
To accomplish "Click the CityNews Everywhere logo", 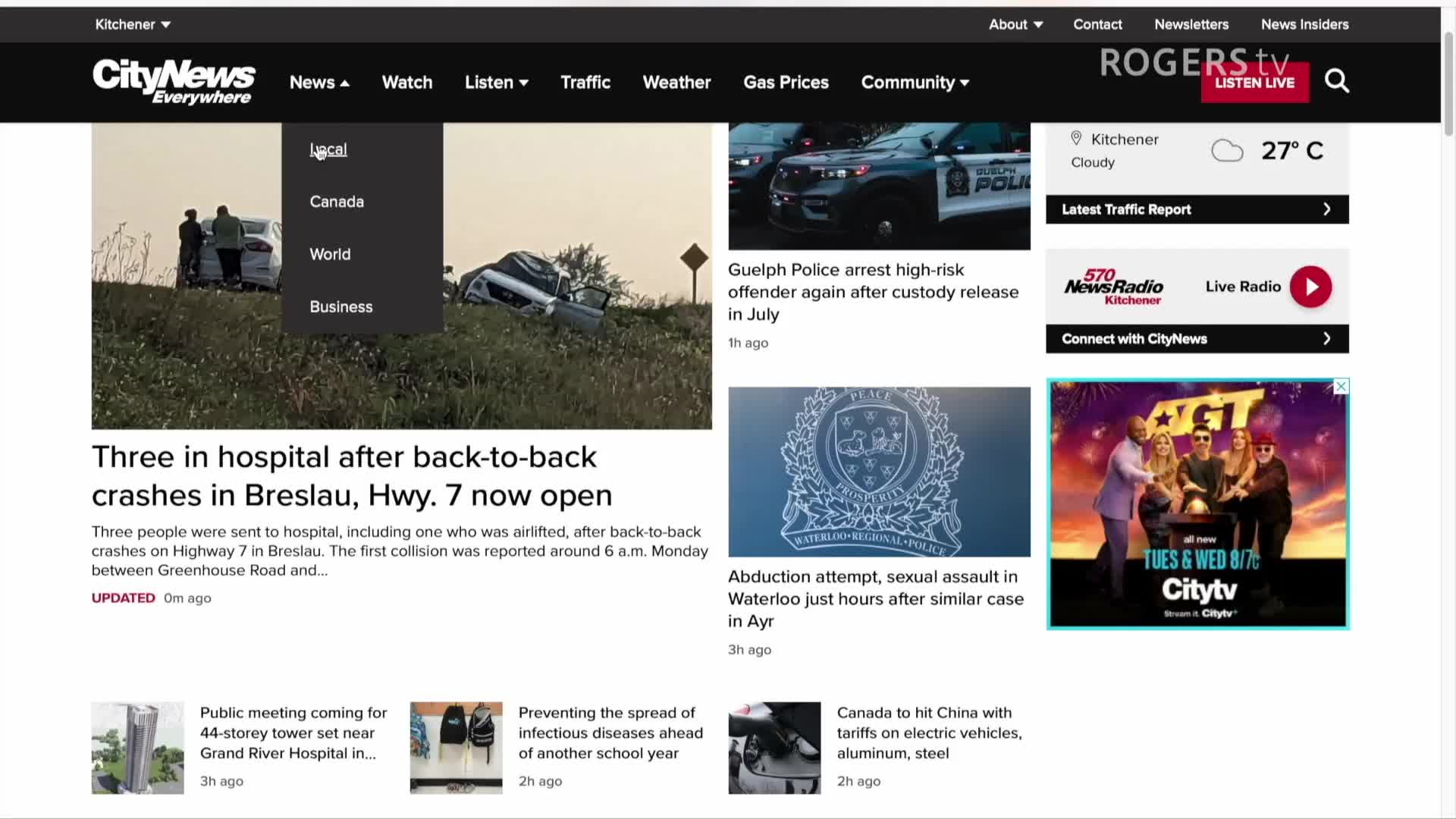I will click(x=174, y=81).
